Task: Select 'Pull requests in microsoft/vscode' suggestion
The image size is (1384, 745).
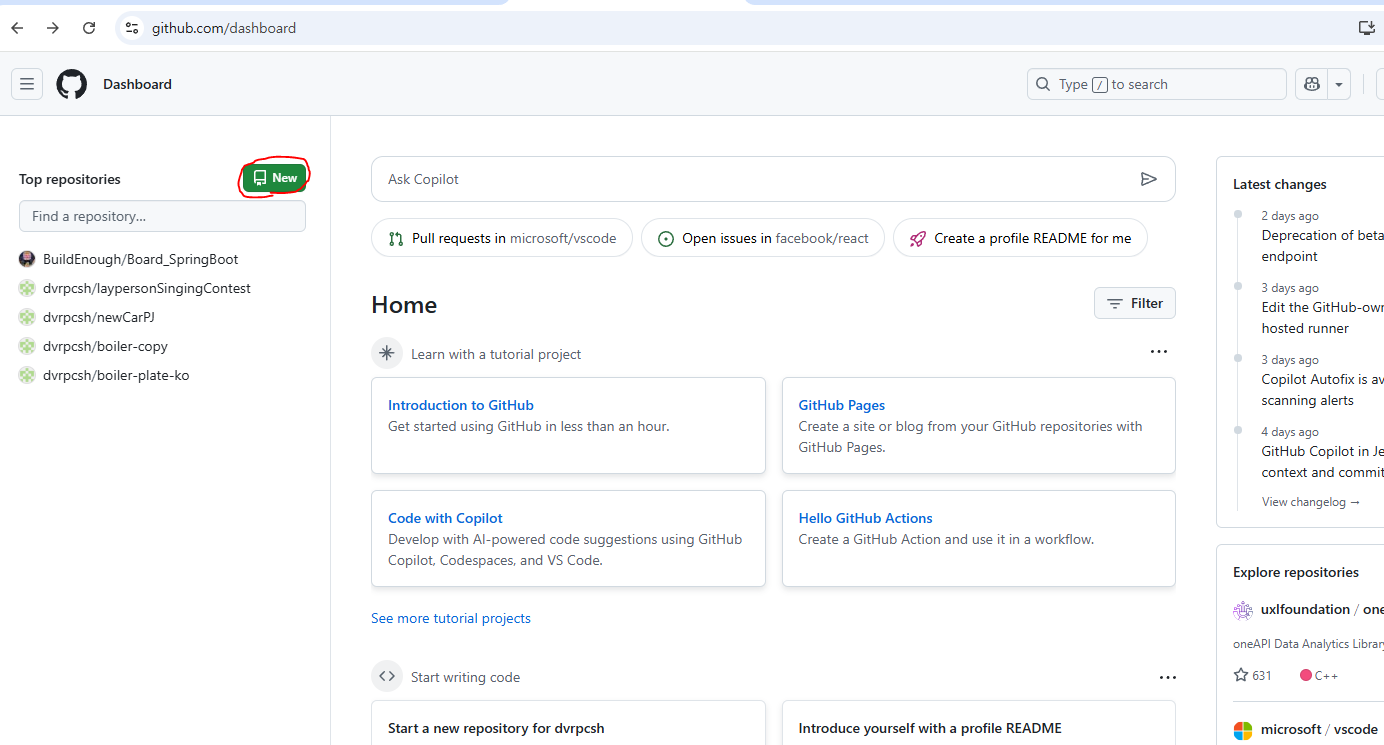Action: coord(502,238)
